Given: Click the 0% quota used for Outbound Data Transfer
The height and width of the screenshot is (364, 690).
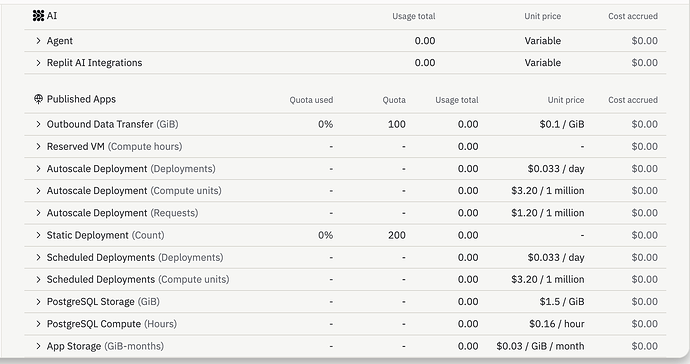Looking at the screenshot, I should [325, 125].
